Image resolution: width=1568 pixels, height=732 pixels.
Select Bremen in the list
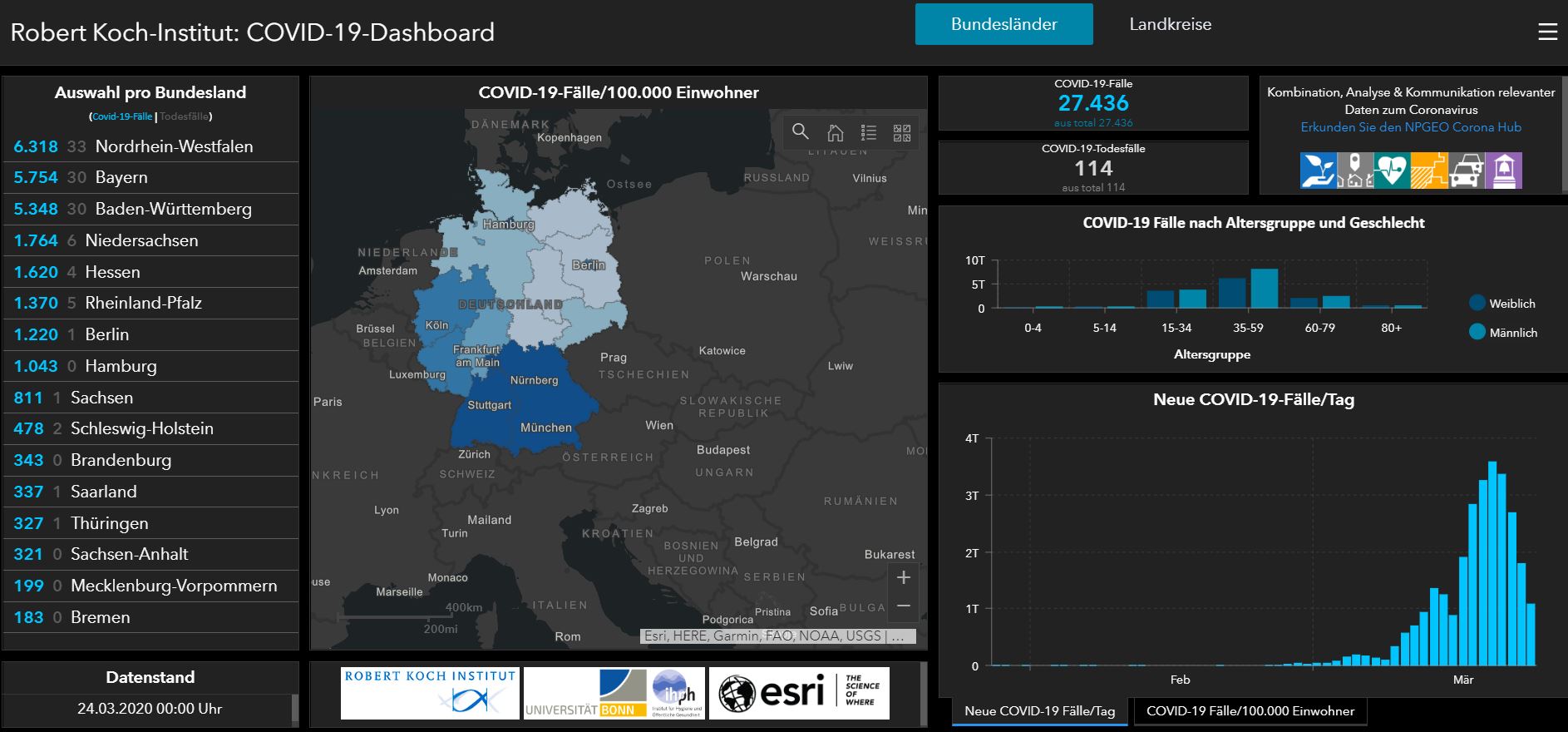(x=150, y=617)
